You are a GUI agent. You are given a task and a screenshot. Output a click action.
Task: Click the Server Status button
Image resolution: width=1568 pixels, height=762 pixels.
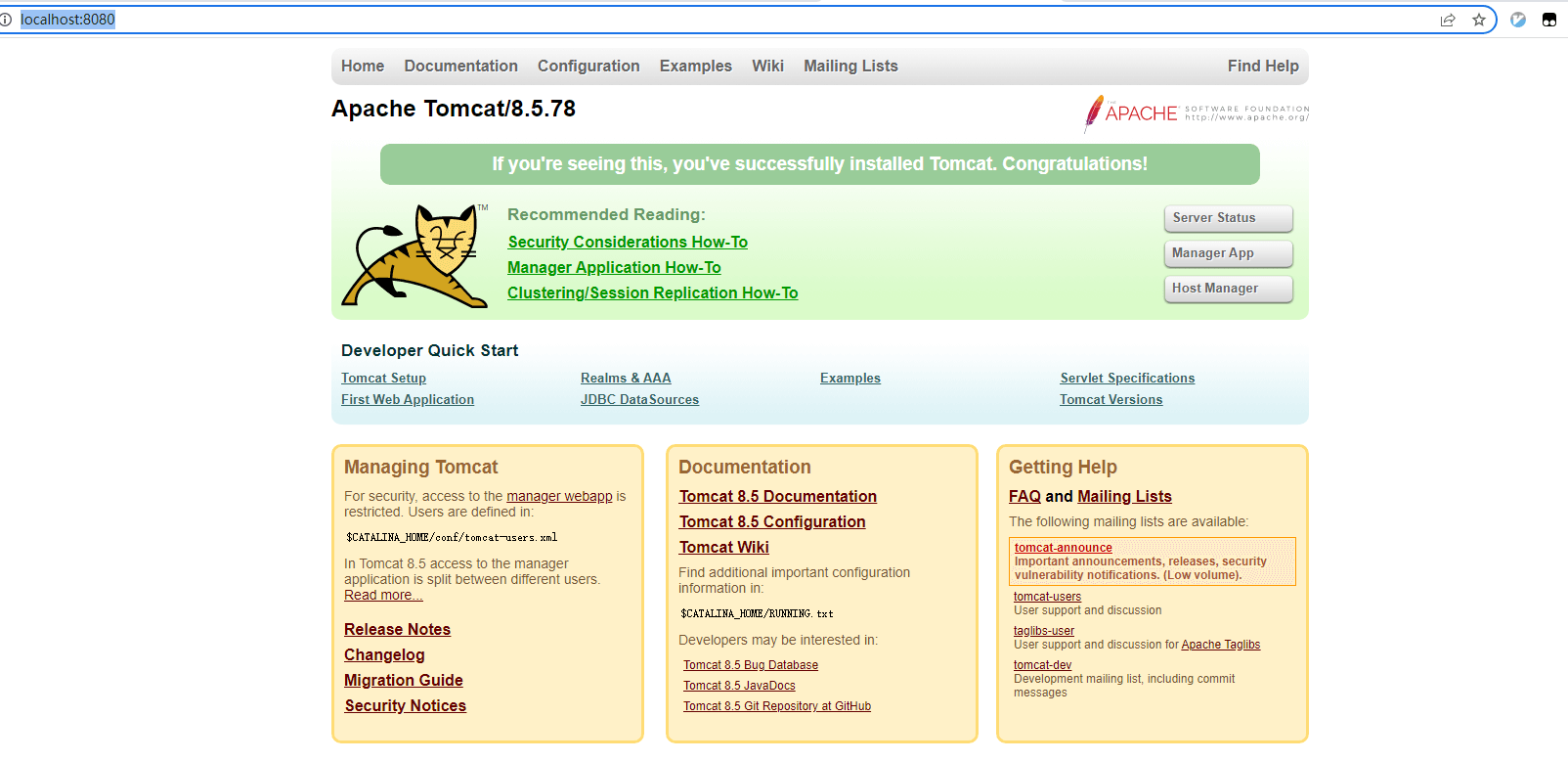[1229, 218]
